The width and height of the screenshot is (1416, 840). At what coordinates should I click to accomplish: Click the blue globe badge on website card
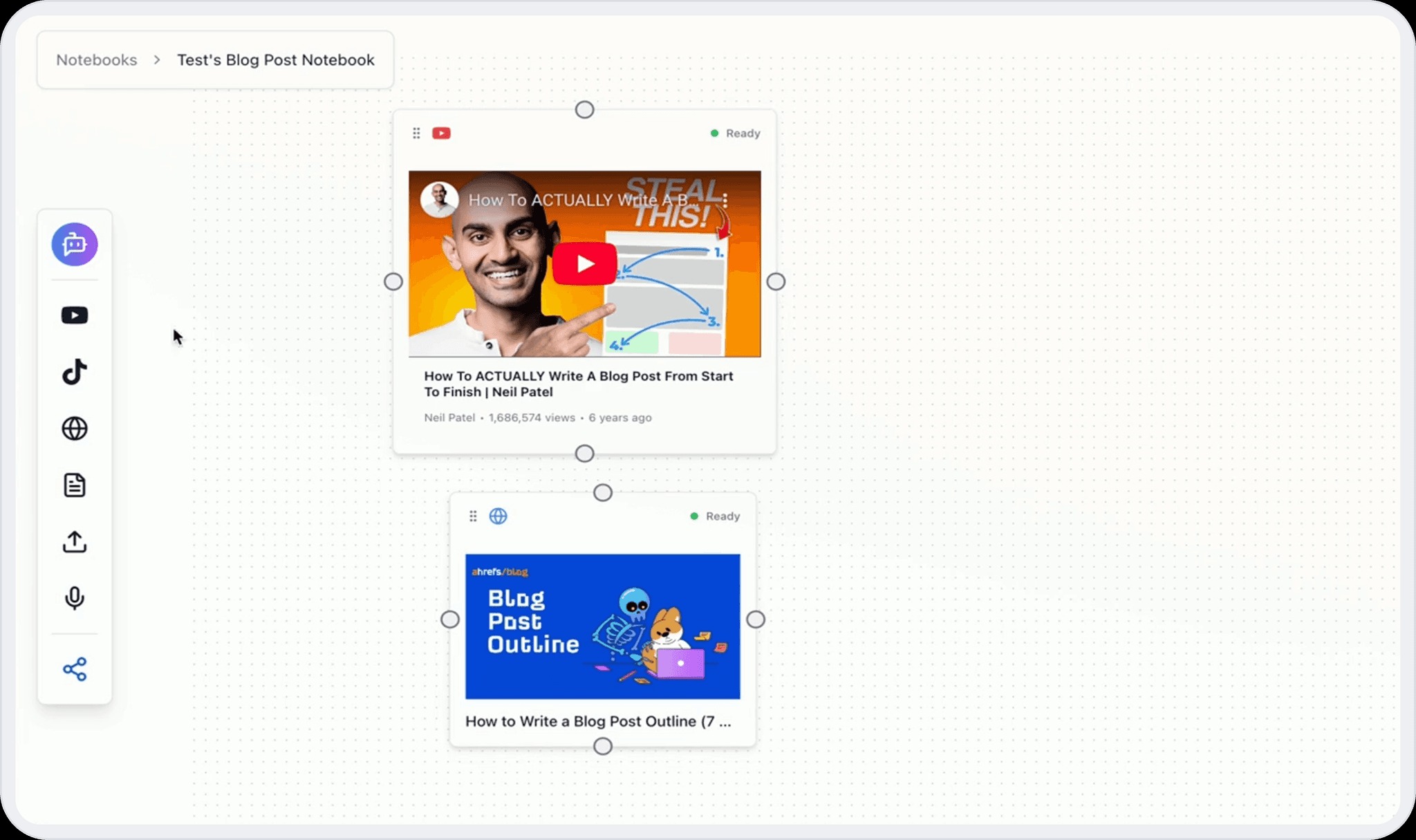pos(498,516)
